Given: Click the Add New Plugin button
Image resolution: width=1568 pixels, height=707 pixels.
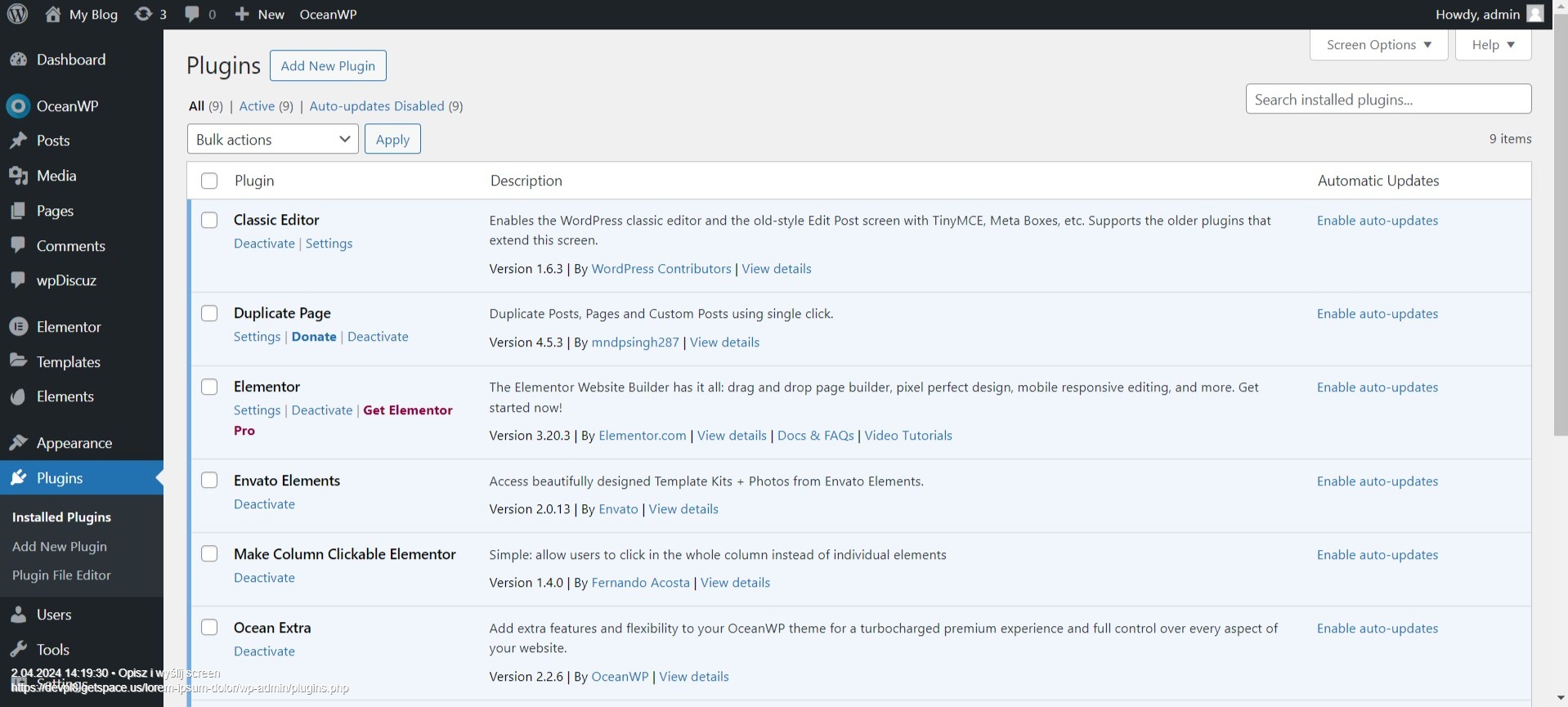Looking at the screenshot, I should 328,66.
